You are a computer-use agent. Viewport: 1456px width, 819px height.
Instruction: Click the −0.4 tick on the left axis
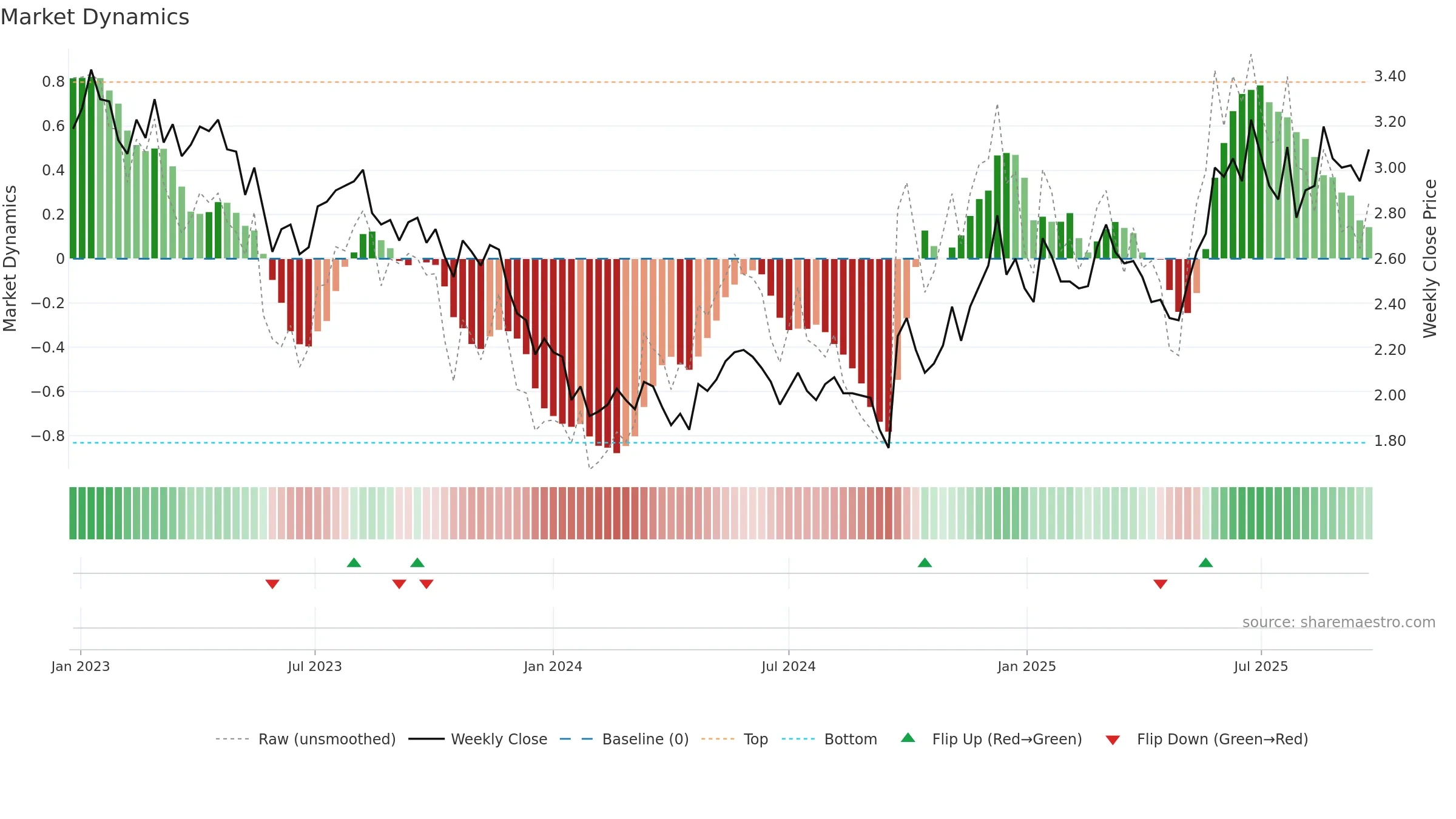[x=48, y=348]
